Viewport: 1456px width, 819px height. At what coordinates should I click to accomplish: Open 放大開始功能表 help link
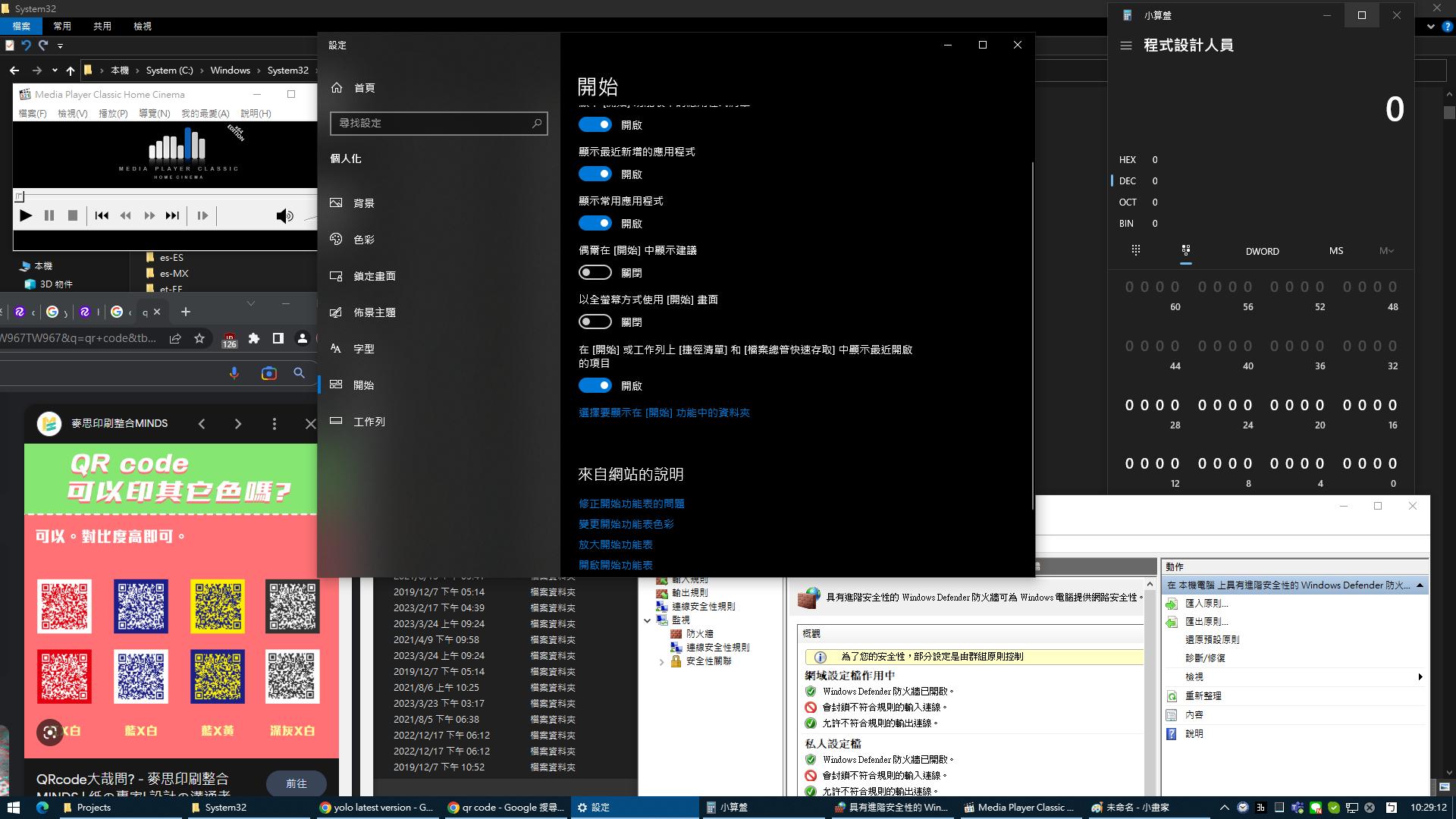click(x=616, y=544)
